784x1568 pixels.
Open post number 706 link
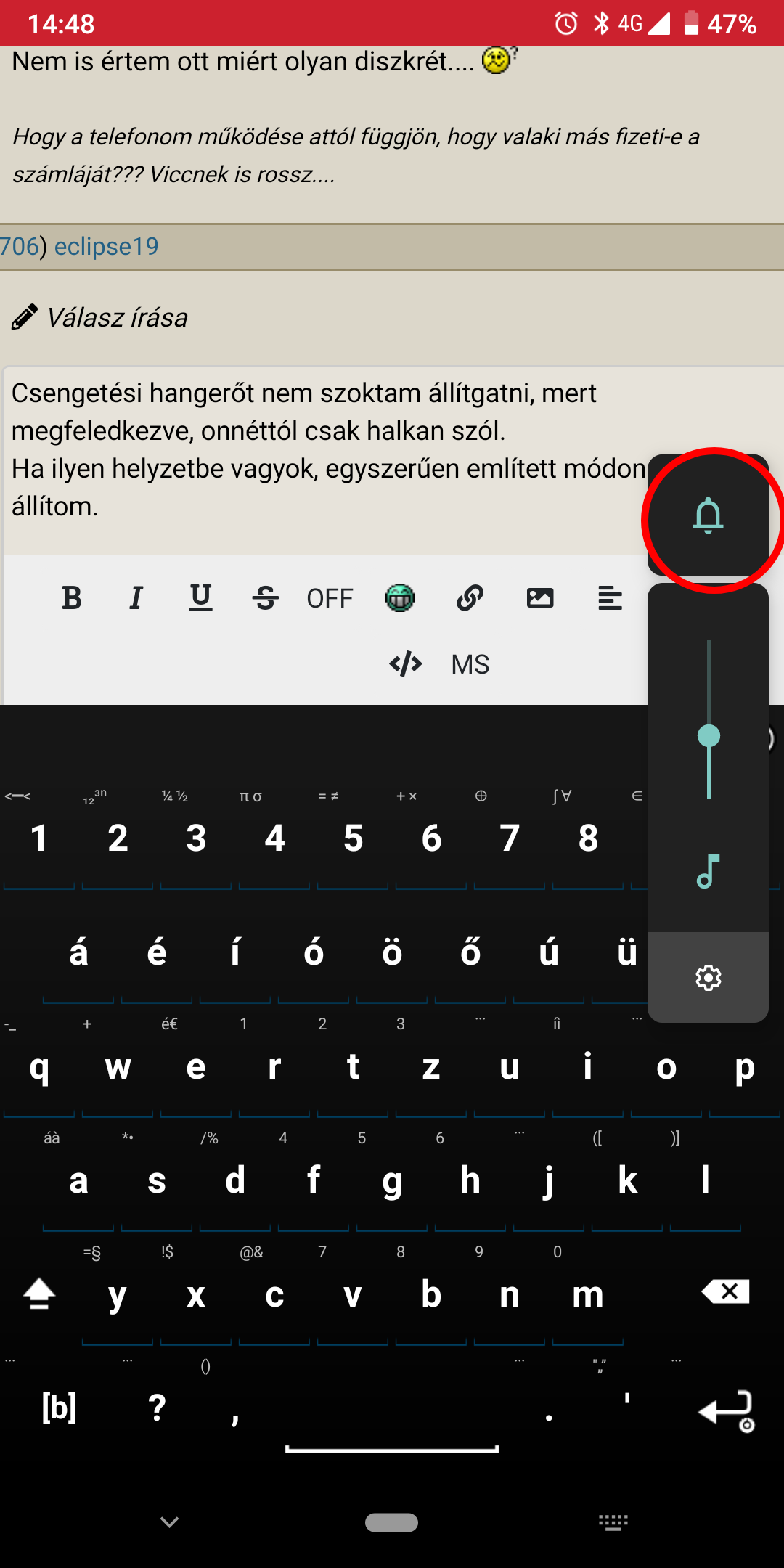(20, 246)
